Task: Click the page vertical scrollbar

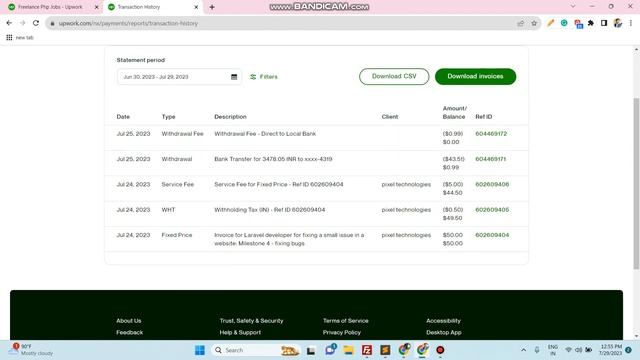Action: tap(636, 184)
